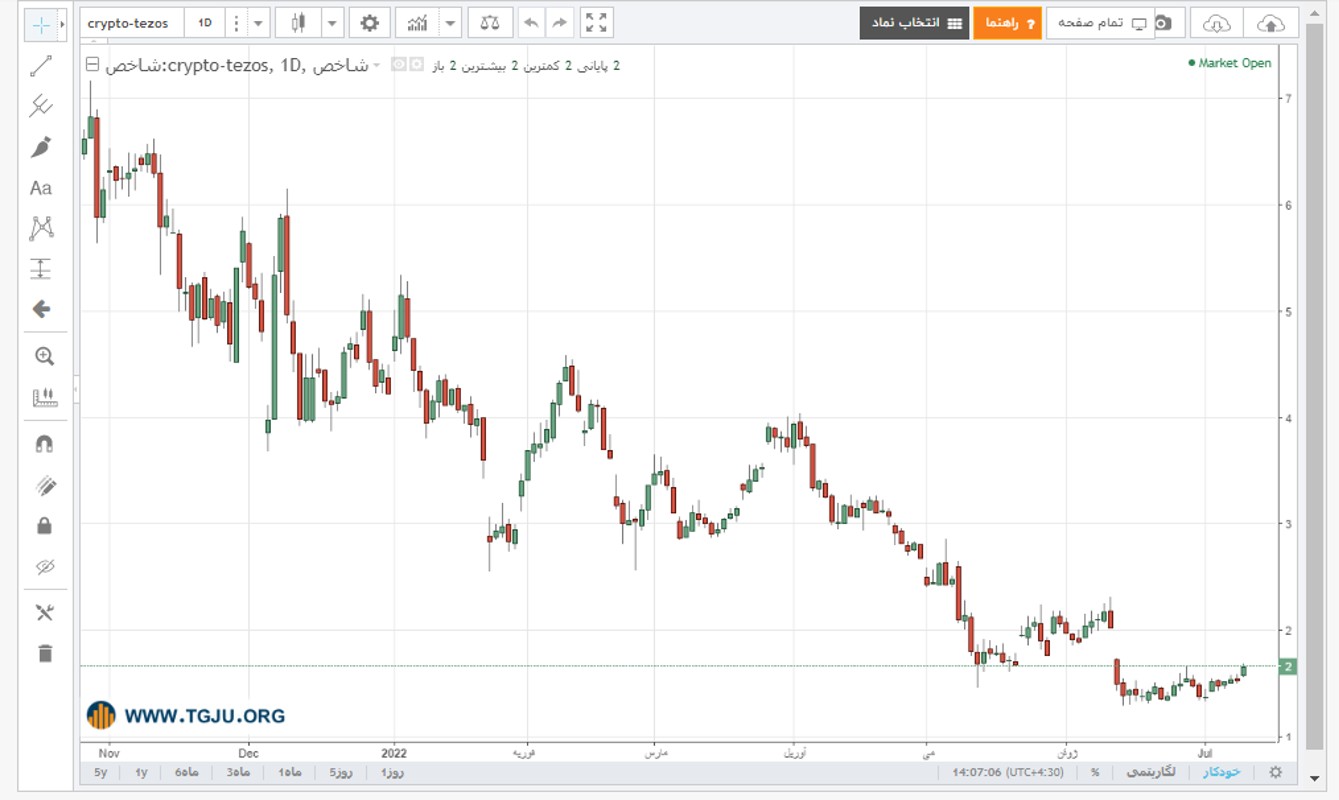Toggle the لگاریتمی logarithmic scale

1150,772
